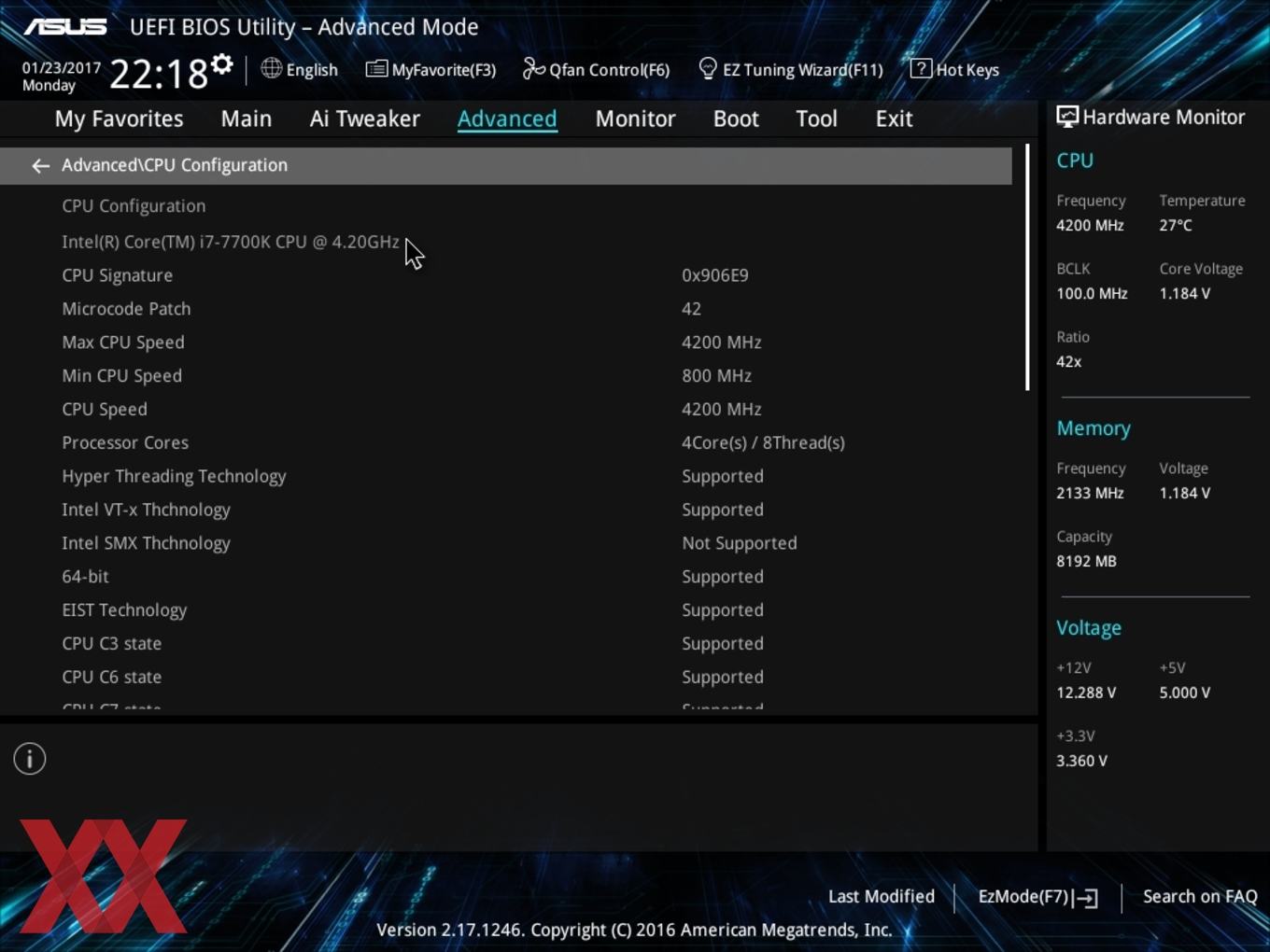The width and height of the screenshot is (1270, 952).
Task: Switch to the Main tab
Action: tap(247, 119)
